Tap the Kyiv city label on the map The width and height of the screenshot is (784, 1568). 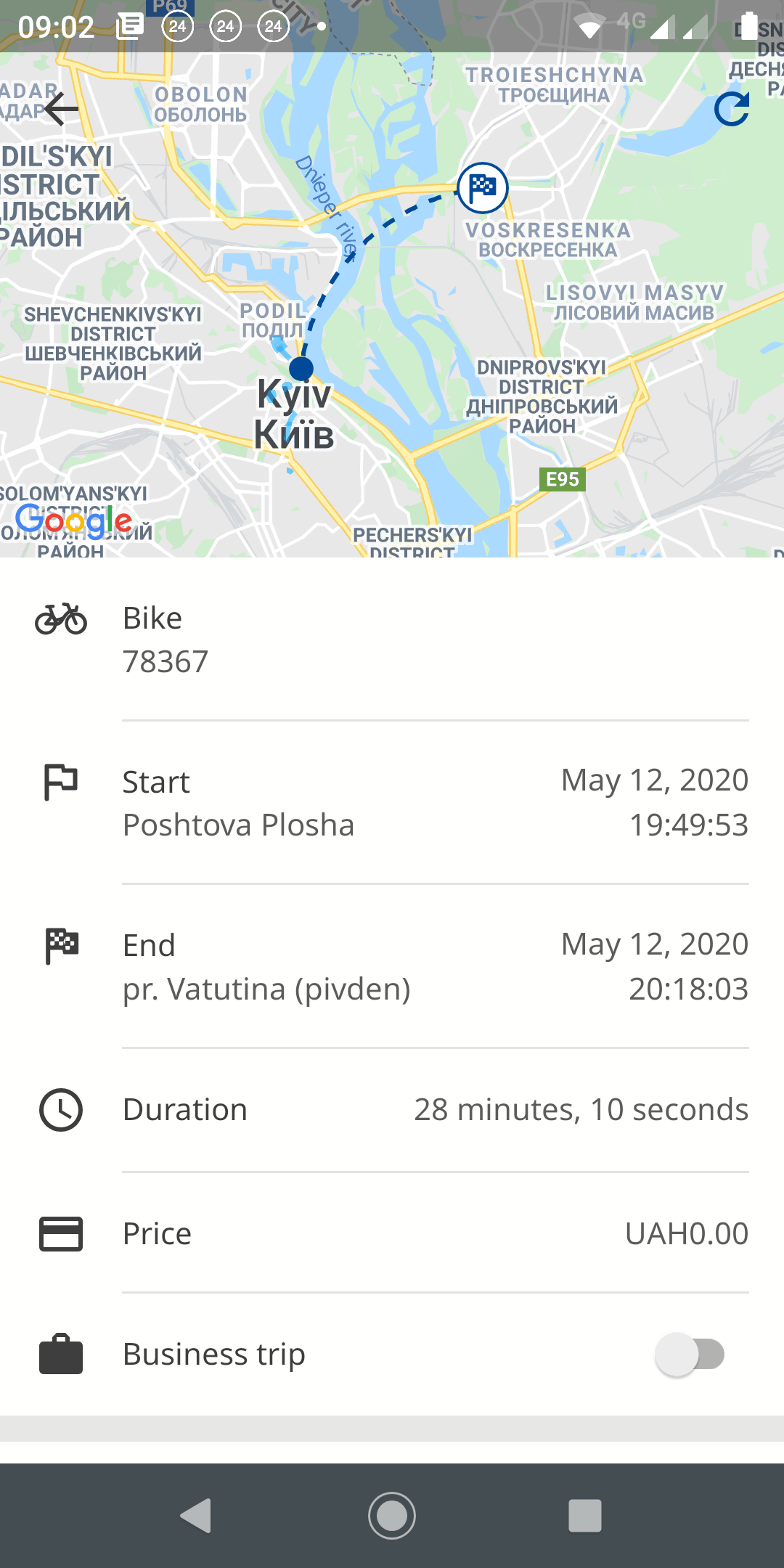294,415
